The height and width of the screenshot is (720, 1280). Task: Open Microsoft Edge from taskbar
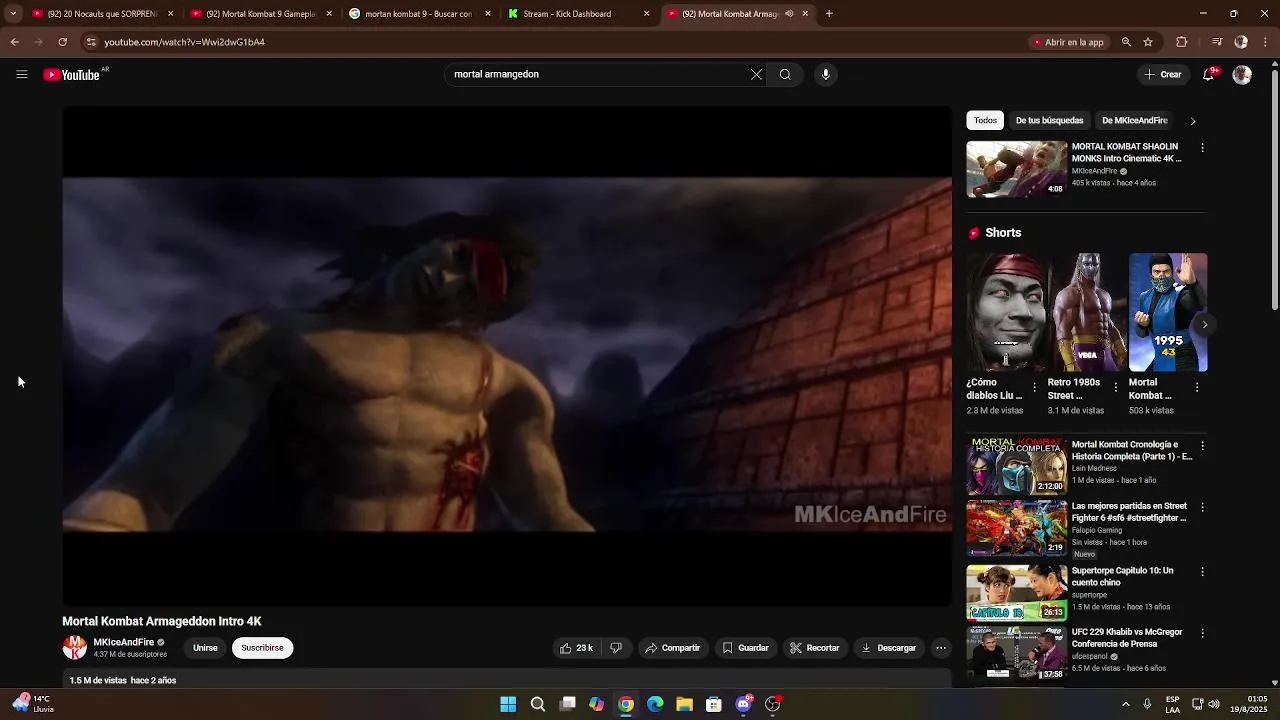655,704
